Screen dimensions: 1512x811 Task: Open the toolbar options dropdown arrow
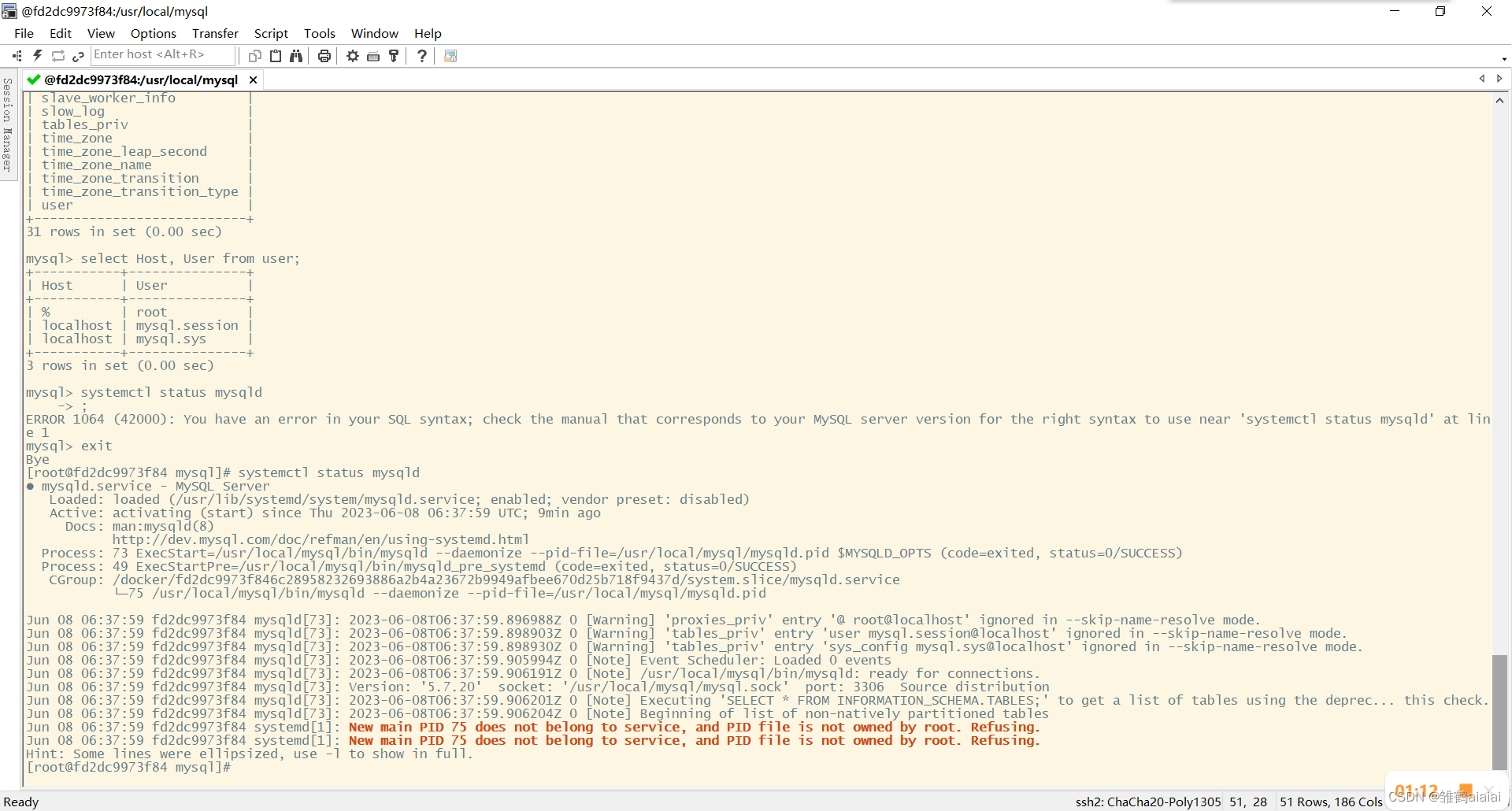click(x=1503, y=58)
